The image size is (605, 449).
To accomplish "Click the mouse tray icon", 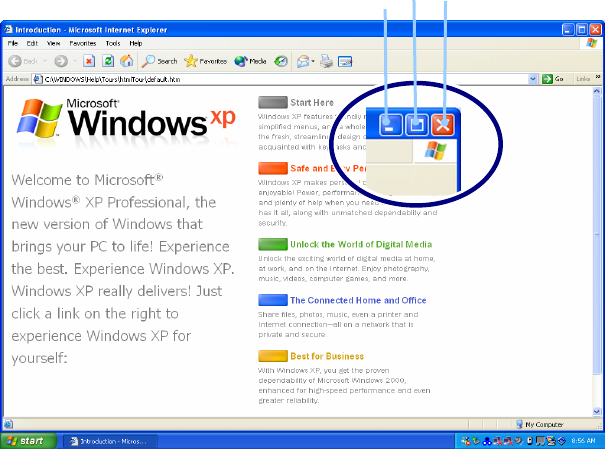I will point(530,441).
